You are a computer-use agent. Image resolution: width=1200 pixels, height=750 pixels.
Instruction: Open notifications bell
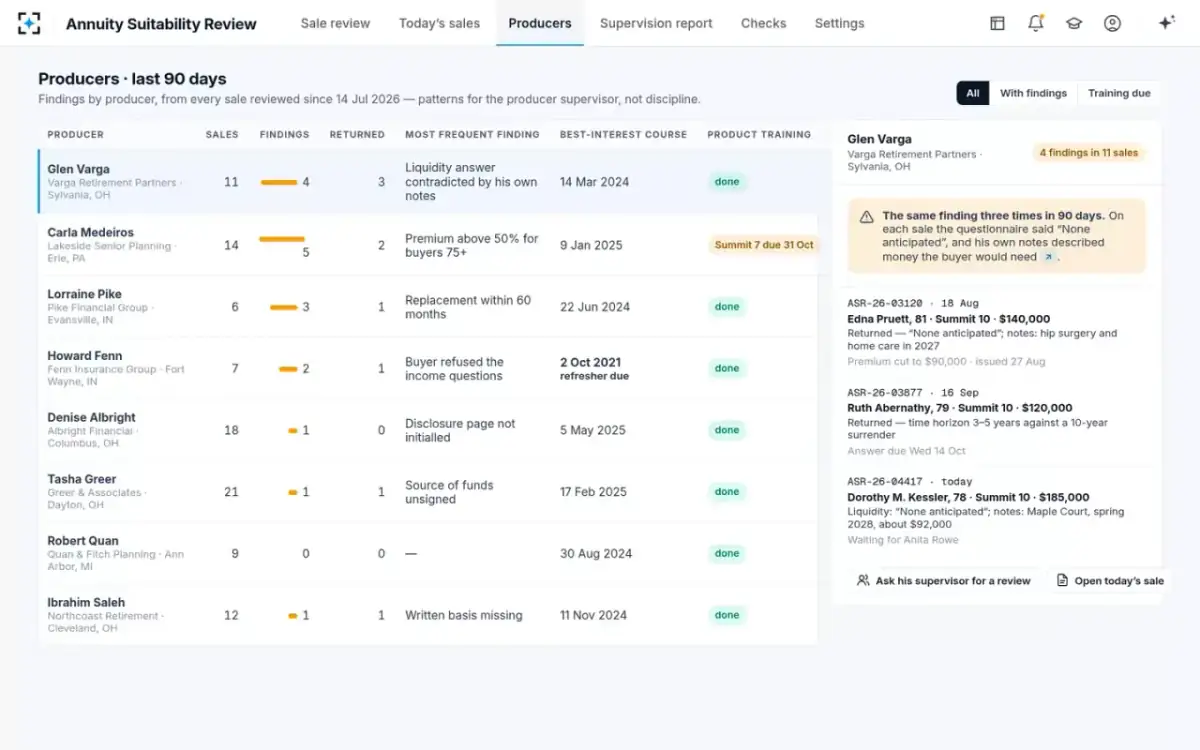[1036, 23]
